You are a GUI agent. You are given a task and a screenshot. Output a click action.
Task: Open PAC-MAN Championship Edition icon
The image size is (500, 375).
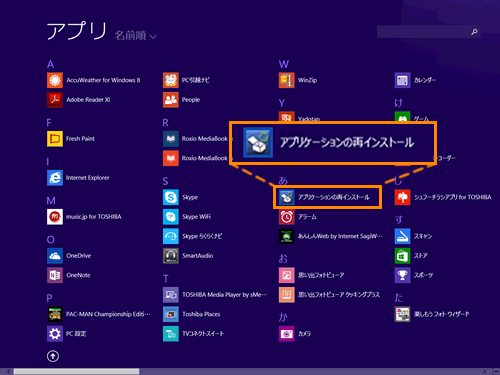[x=55, y=314]
